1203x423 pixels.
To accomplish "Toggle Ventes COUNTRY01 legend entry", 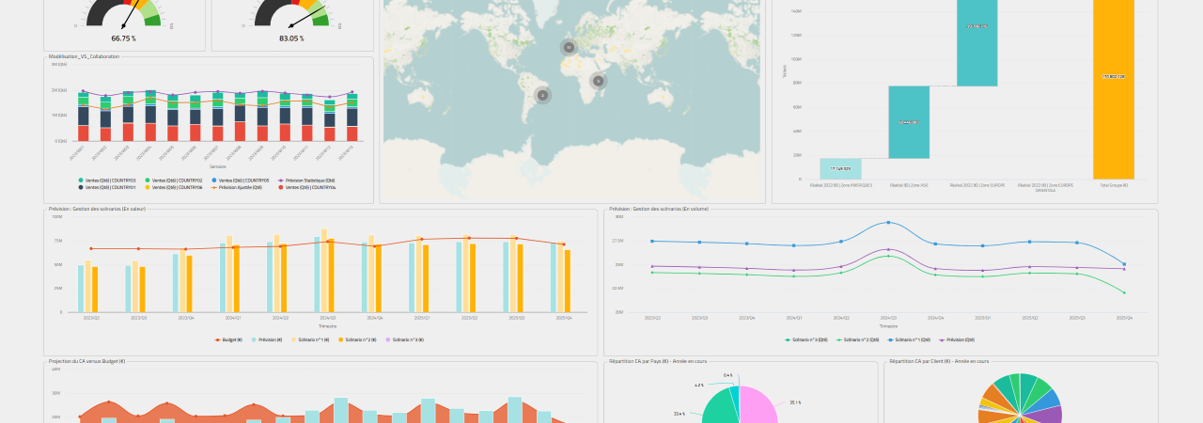I will click(107, 187).
